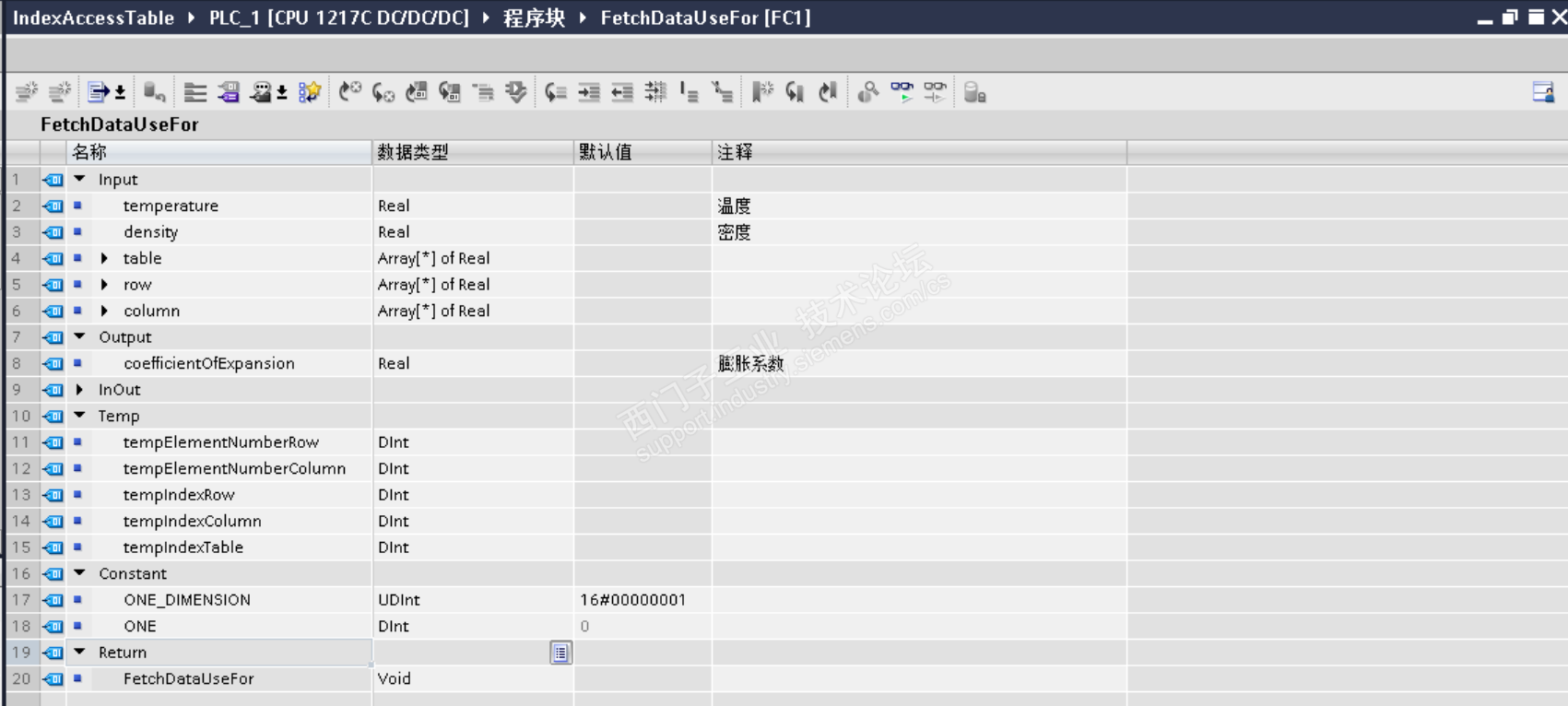Click the default value "16#00000001"
Viewport: 1568px width, 706px height.
pyautogui.click(x=633, y=600)
